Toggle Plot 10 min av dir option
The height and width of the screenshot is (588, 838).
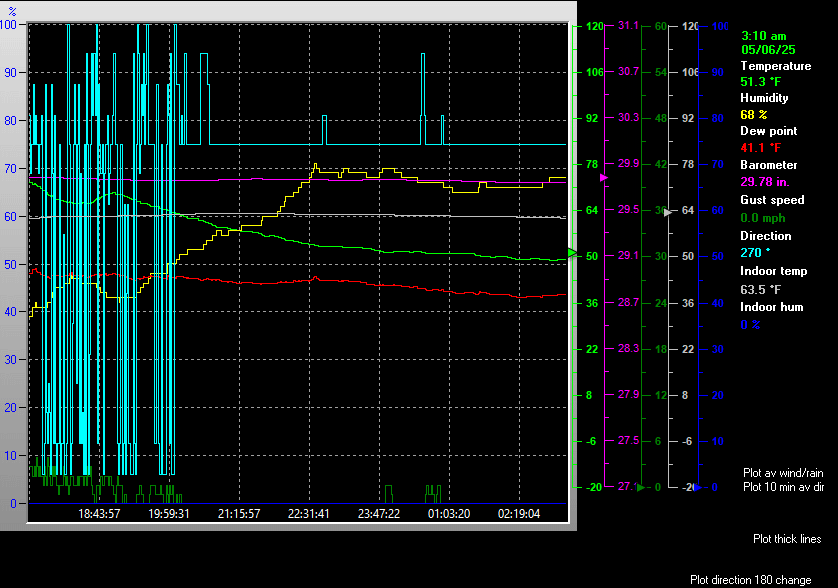[783, 487]
